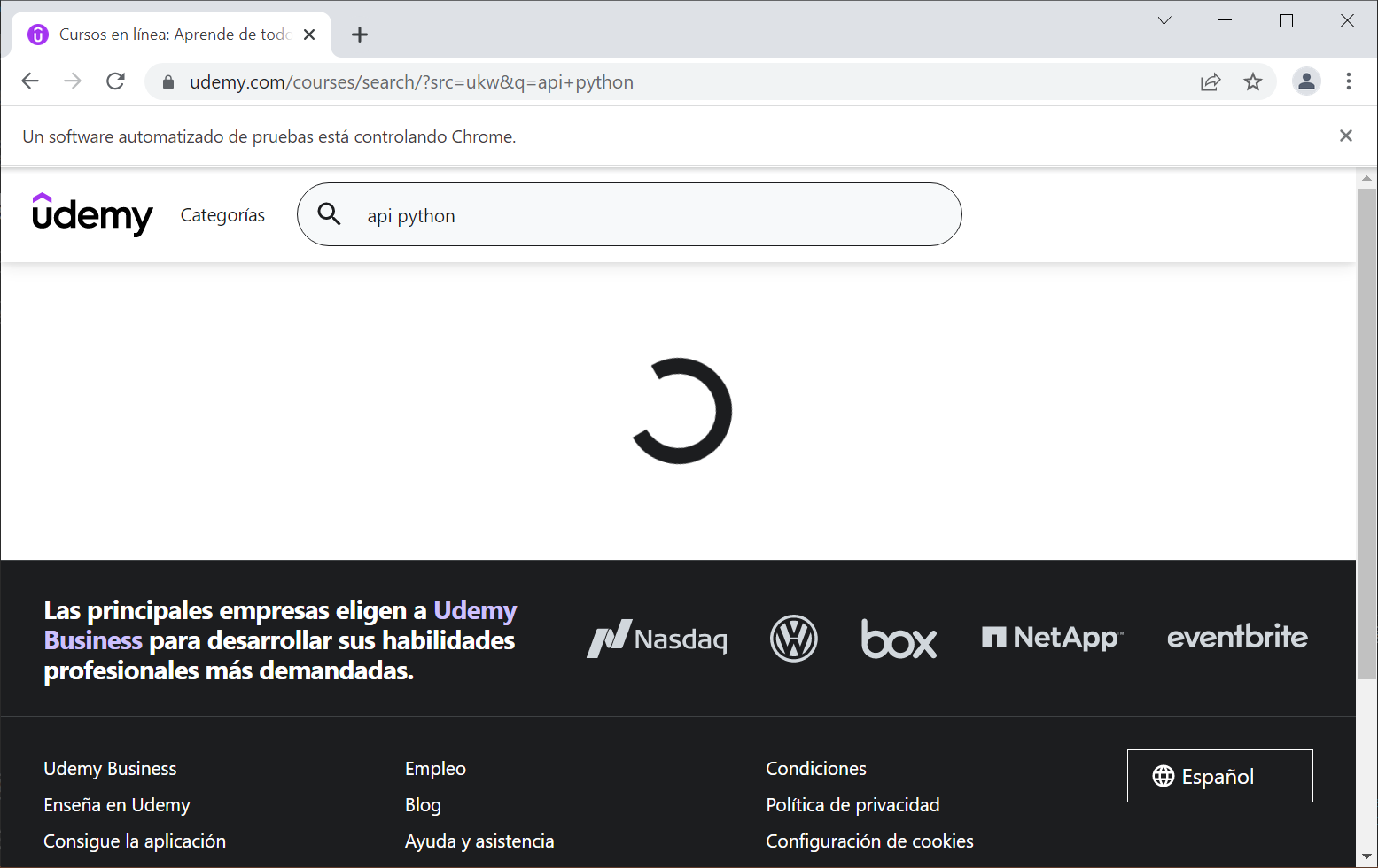The image size is (1378, 868).
Task: Open the Empleo footer link
Action: click(x=435, y=769)
